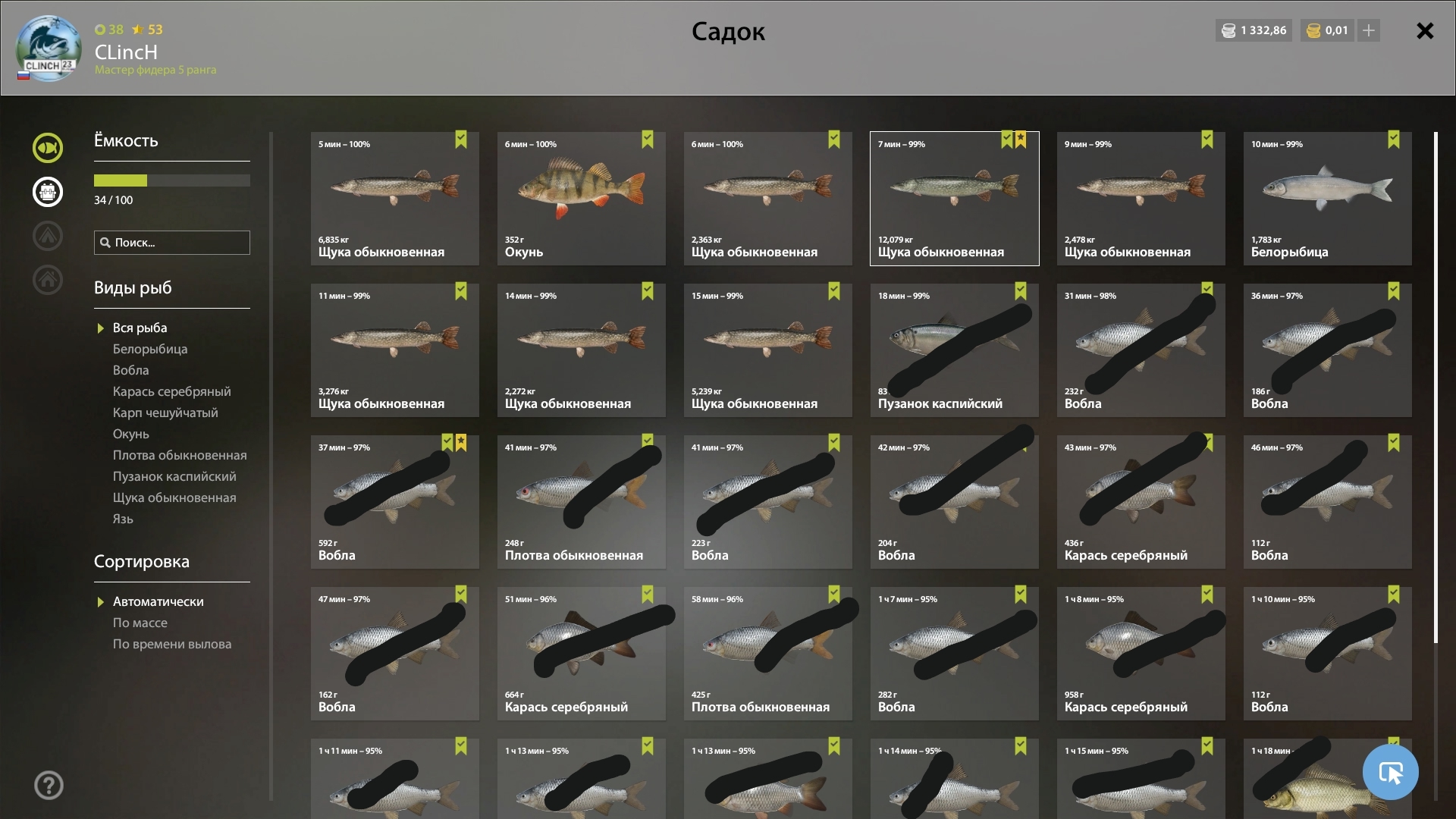The image size is (1456, 819).
Task: Click the player name CLincH
Action: (126, 52)
